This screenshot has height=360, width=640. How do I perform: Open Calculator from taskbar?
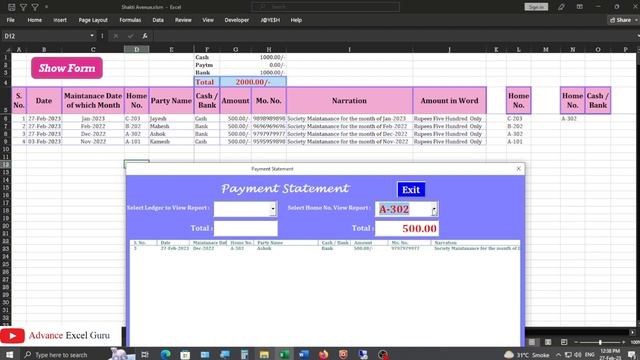pos(244,355)
